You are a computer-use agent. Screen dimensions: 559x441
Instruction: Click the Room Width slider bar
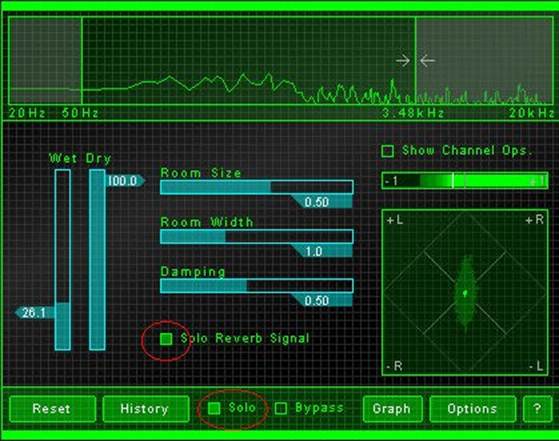point(257,236)
